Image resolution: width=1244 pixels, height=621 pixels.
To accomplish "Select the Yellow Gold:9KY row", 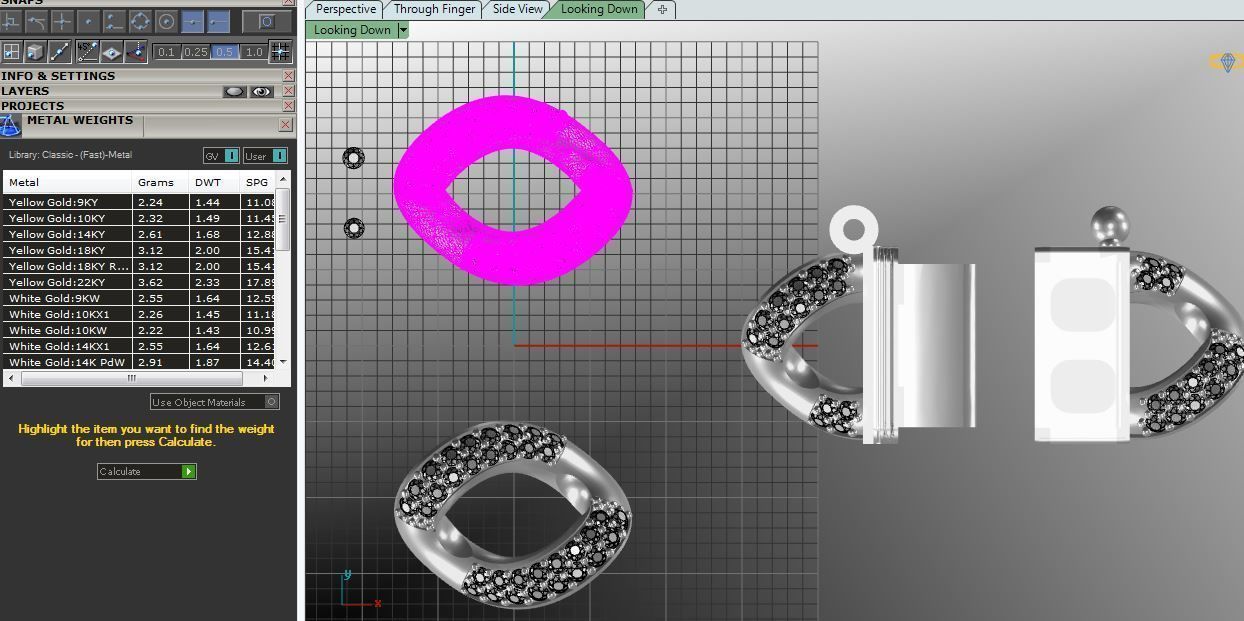I will click(x=140, y=202).
